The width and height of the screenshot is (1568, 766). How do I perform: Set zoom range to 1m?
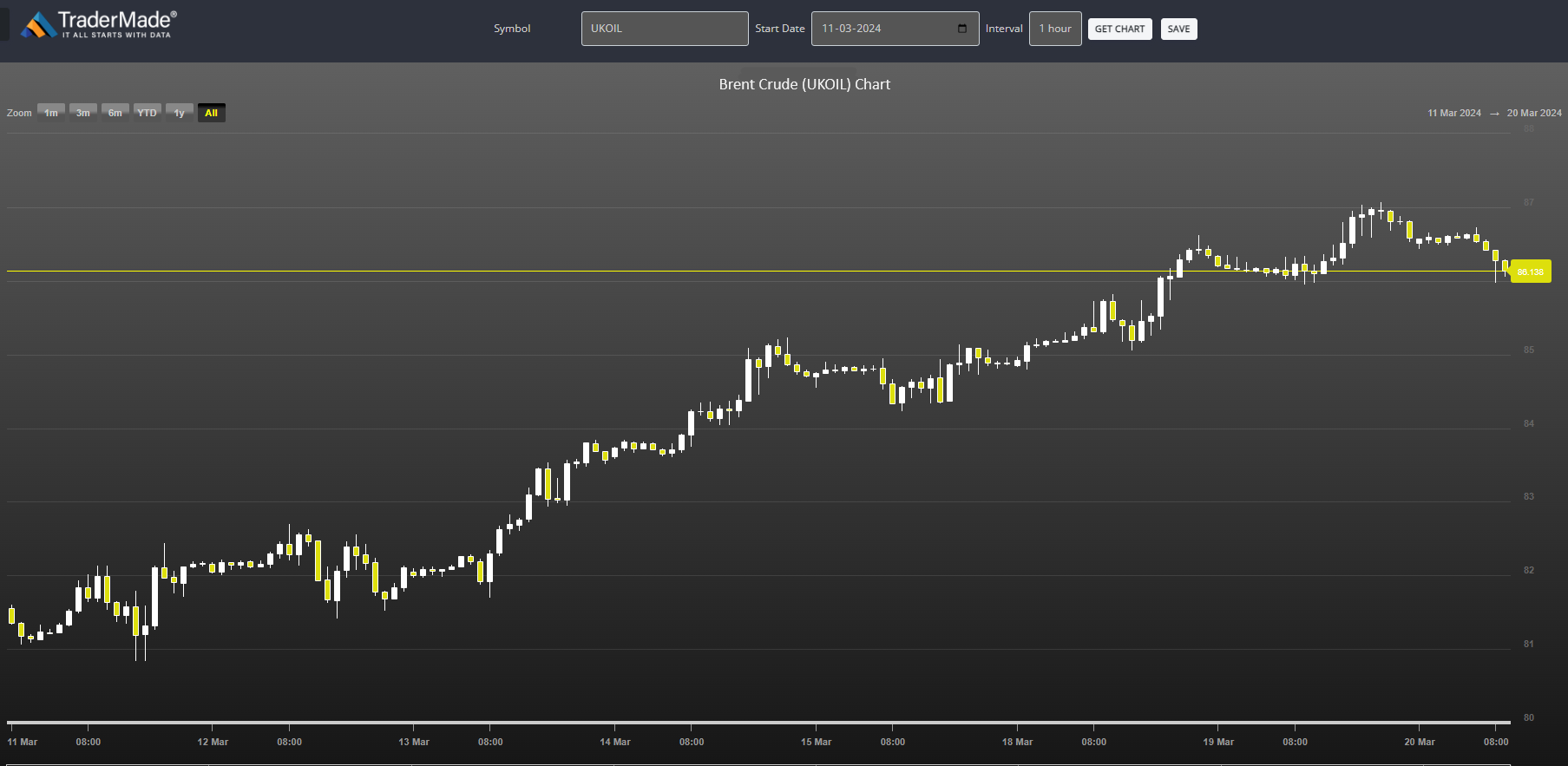click(51, 113)
